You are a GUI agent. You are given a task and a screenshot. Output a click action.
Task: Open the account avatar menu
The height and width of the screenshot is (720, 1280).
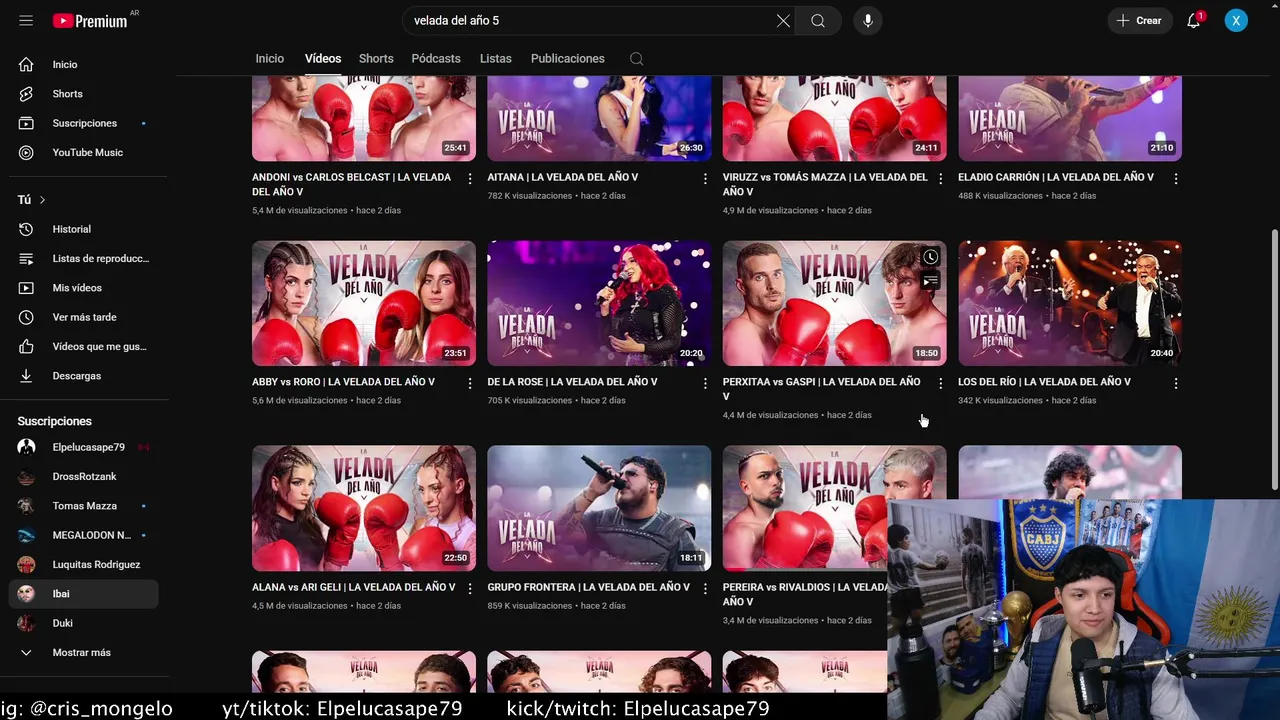pyautogui.click(x=1236, y=20)
